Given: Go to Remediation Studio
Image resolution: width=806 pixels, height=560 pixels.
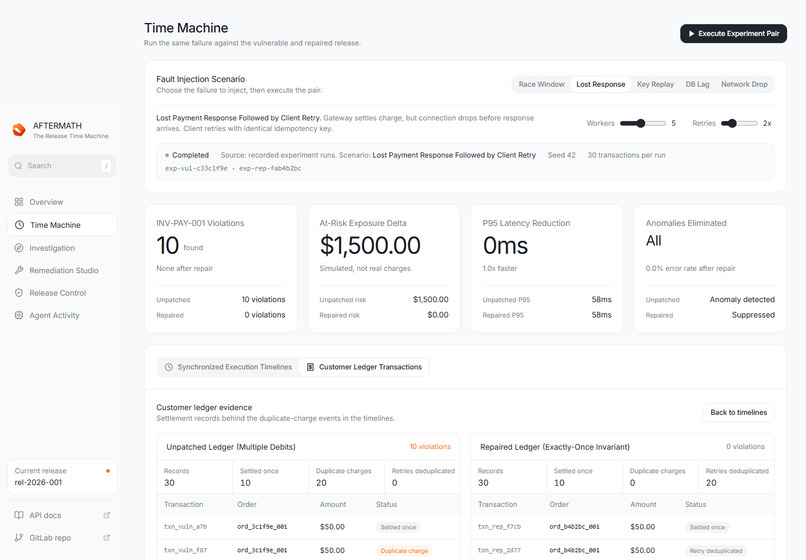Looking at the screenshot, I should point(62,270).
